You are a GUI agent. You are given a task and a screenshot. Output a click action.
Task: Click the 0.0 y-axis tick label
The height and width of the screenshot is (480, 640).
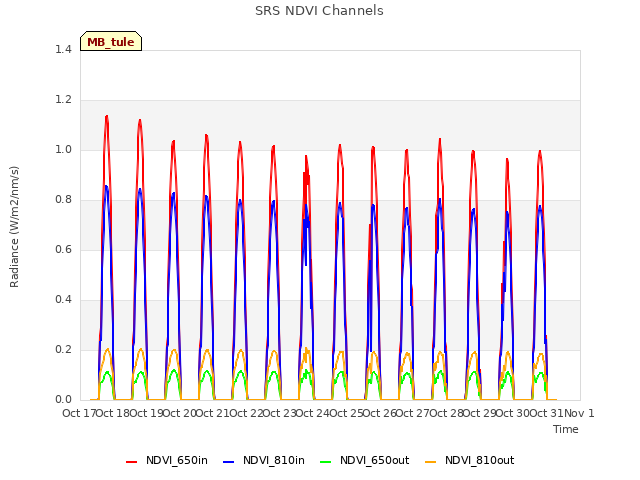(x=63, y=400)
